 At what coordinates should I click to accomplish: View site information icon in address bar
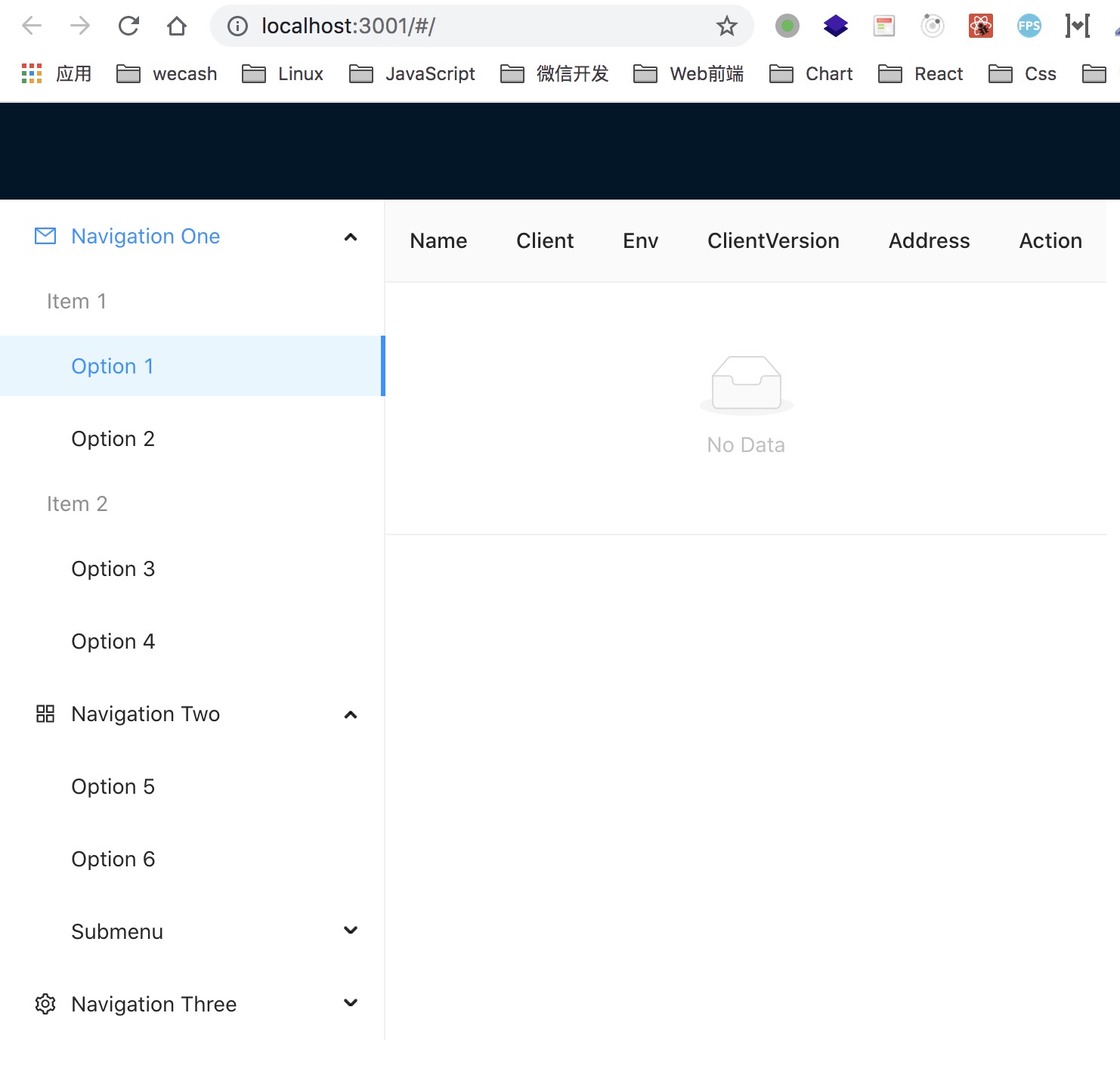[237, 26]
